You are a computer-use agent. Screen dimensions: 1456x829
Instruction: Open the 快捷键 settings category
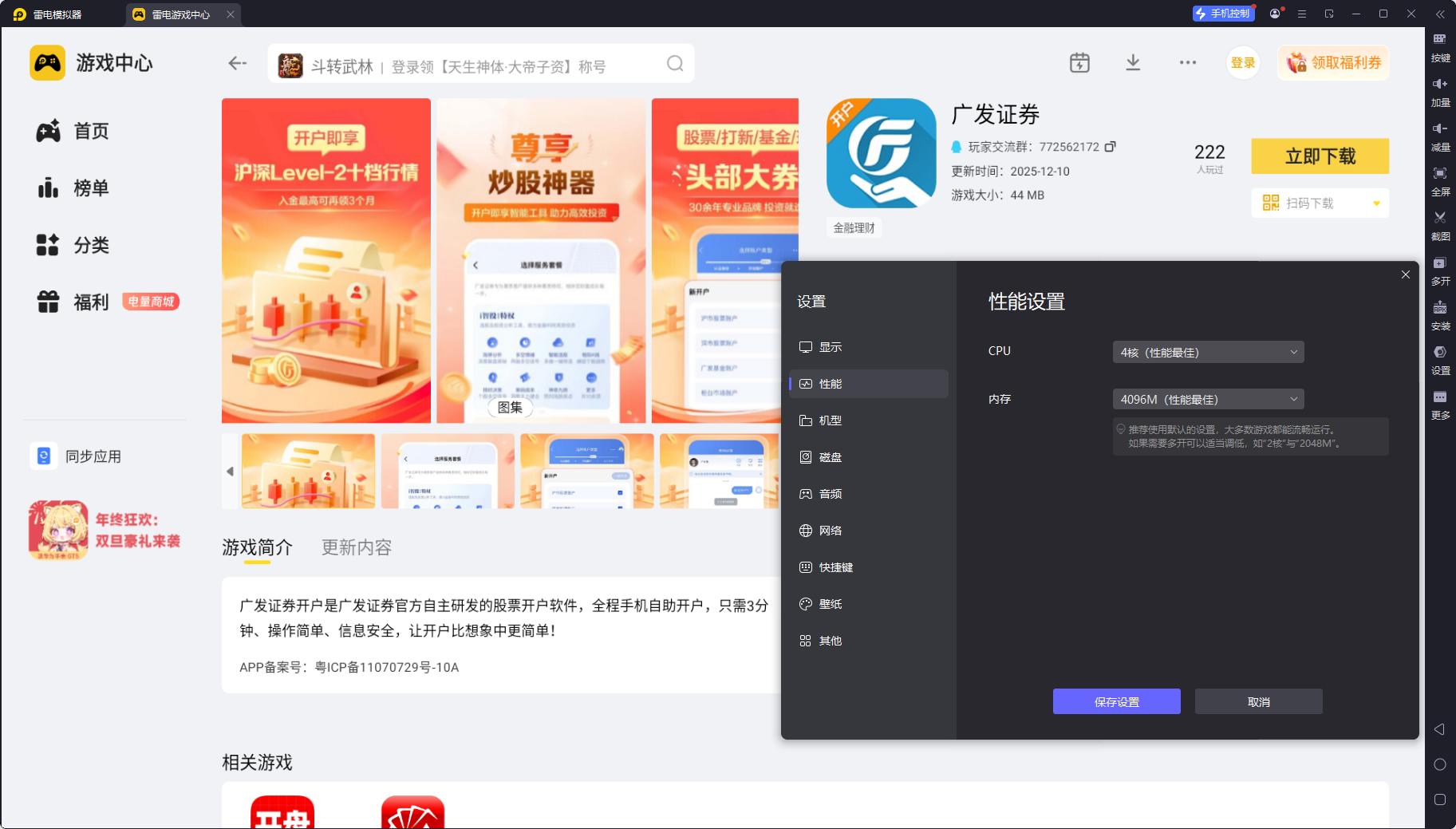(x=835, y=567)
